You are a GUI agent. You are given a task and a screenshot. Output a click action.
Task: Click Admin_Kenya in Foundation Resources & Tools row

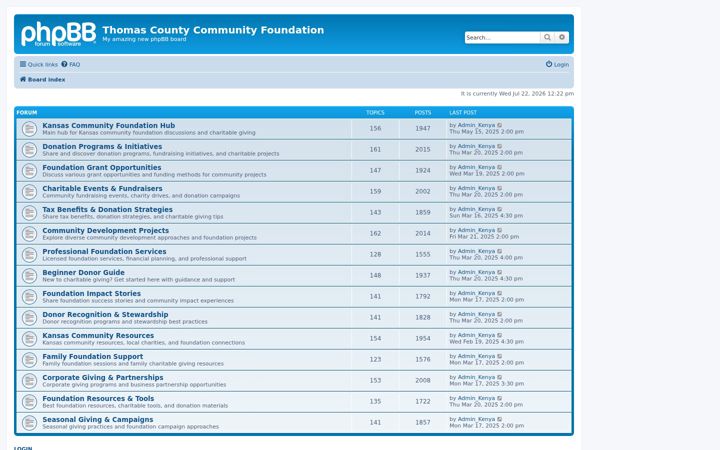tap(476, 398)
